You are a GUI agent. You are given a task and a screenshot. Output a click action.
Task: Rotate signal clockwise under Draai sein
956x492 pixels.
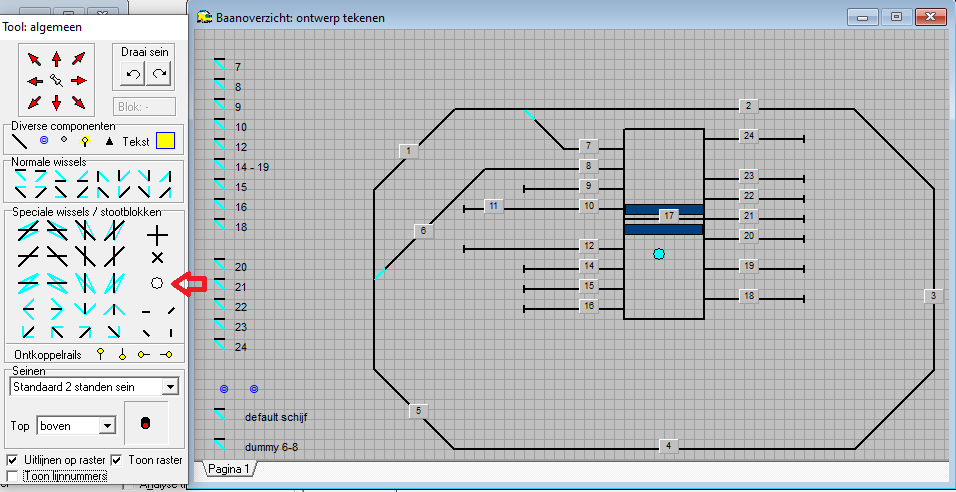158,73
